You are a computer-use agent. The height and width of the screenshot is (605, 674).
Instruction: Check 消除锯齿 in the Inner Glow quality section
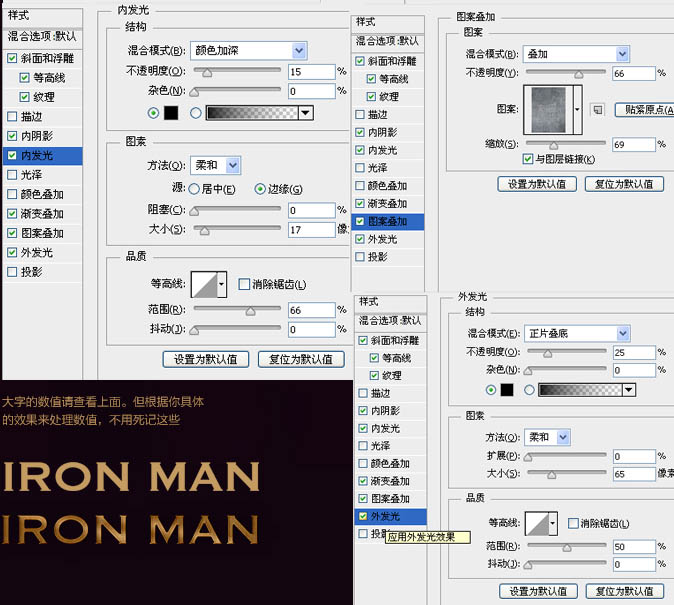[x=244, y=284]
